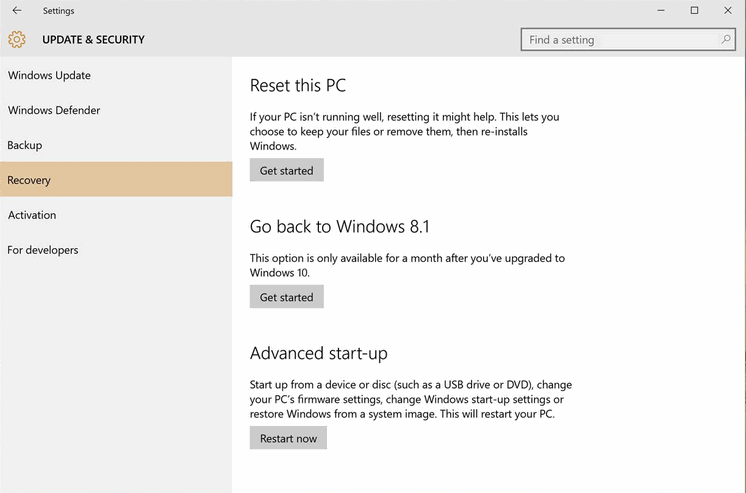Click the magnifier icon in search box
Viewport: 746px width, 493px height.
(x=726, y=39)
